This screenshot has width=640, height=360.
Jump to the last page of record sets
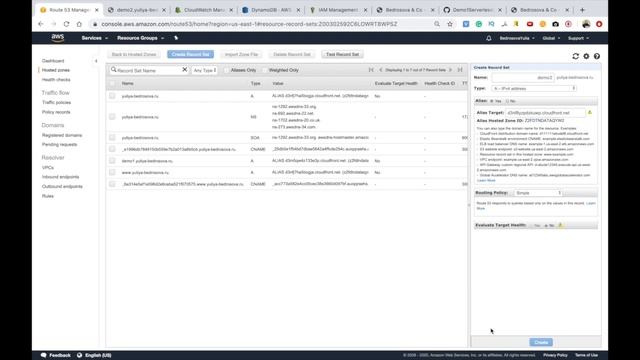(x=460, y=70)
